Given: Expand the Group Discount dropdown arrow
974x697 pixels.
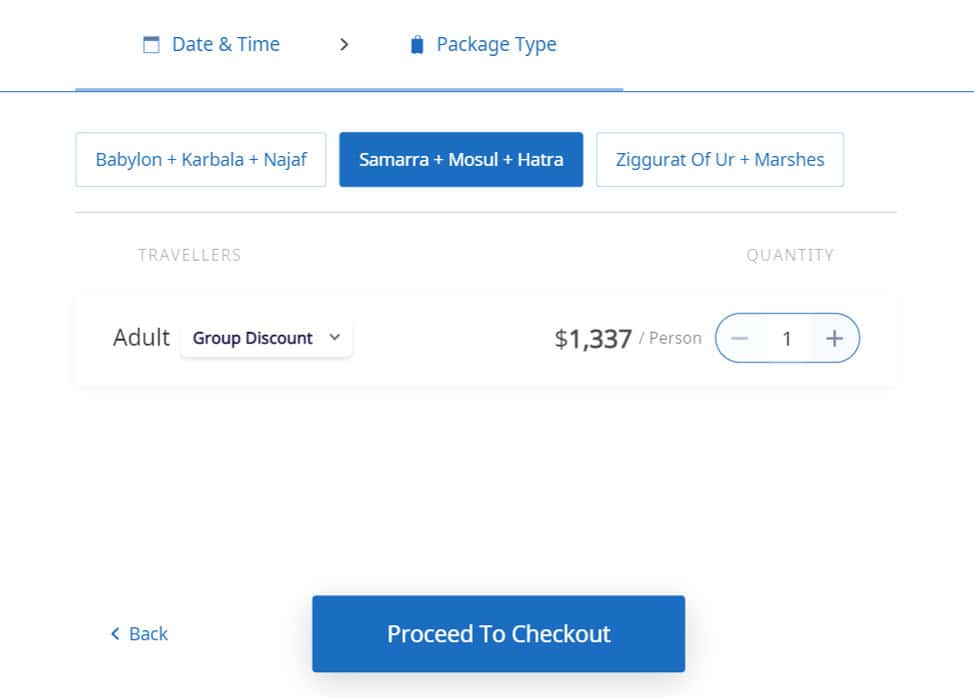Looking at the screenshot, I should pos(335,338).
